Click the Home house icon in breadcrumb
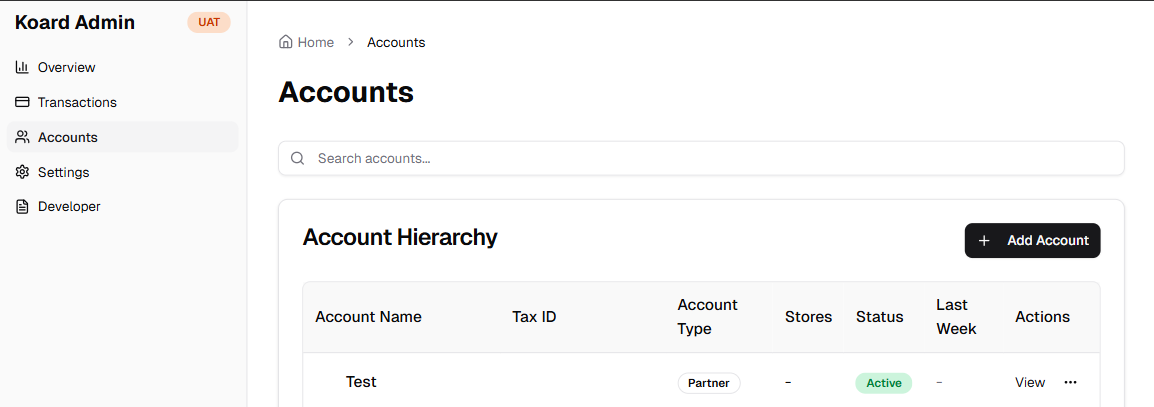Viewport: 1154px width, 407px height. pyautogui.click(x=286, y=42)
